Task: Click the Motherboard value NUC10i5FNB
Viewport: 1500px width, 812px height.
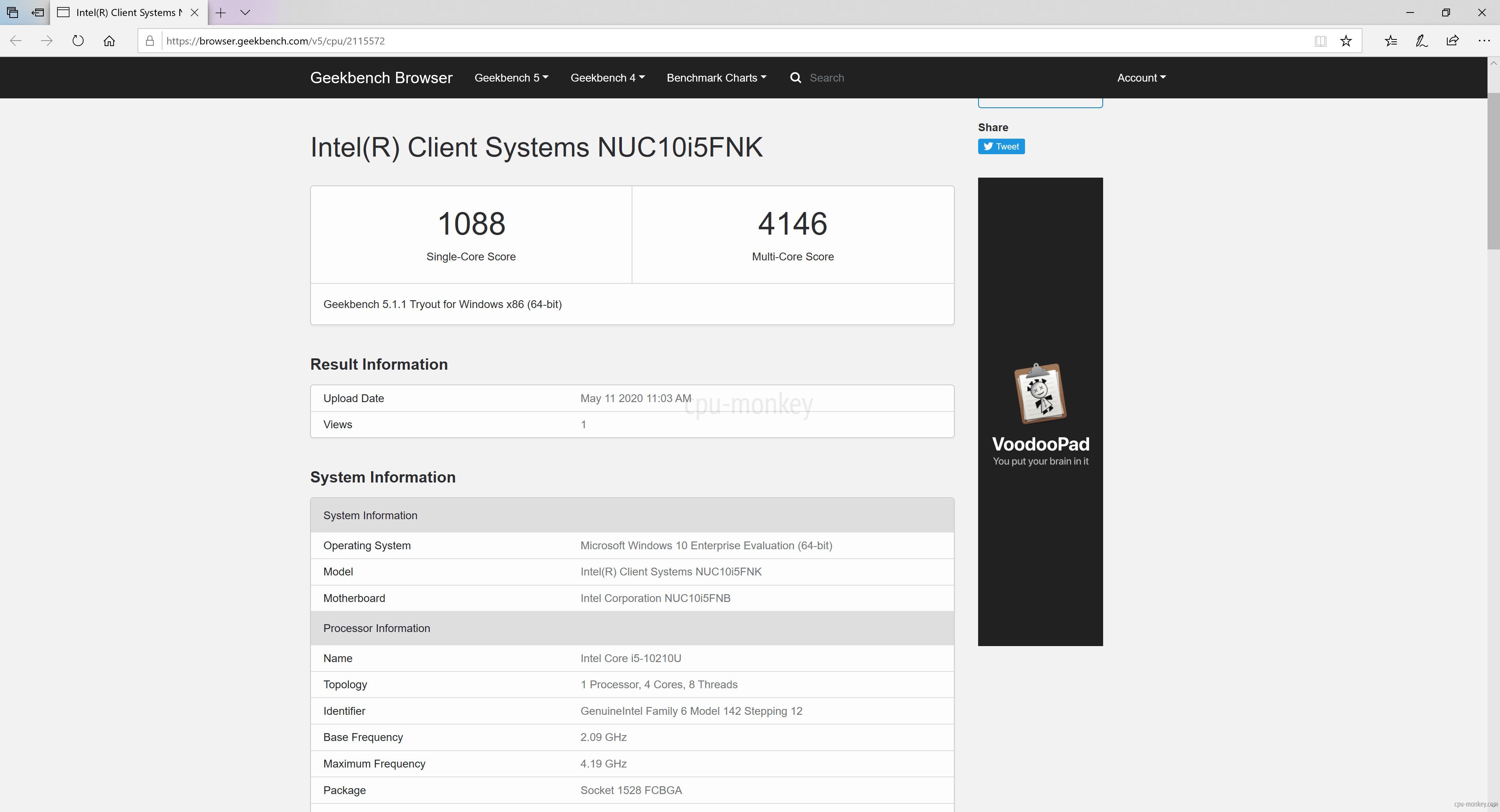Action: pyautogui.click(x=655, y=598)
